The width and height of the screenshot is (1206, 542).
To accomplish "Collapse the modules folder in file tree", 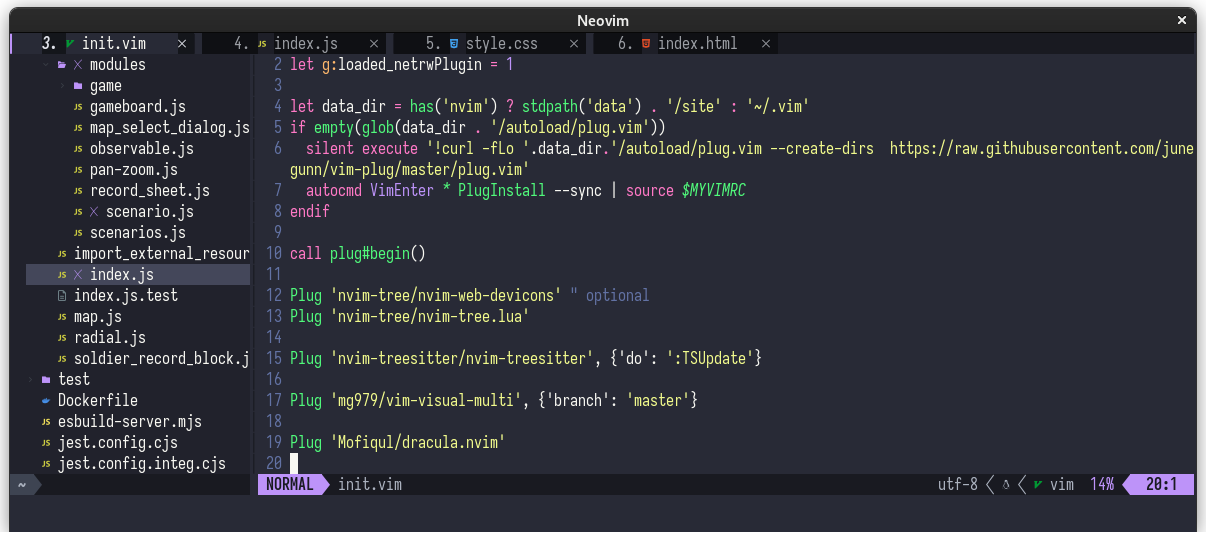I will tap(46, 65).
